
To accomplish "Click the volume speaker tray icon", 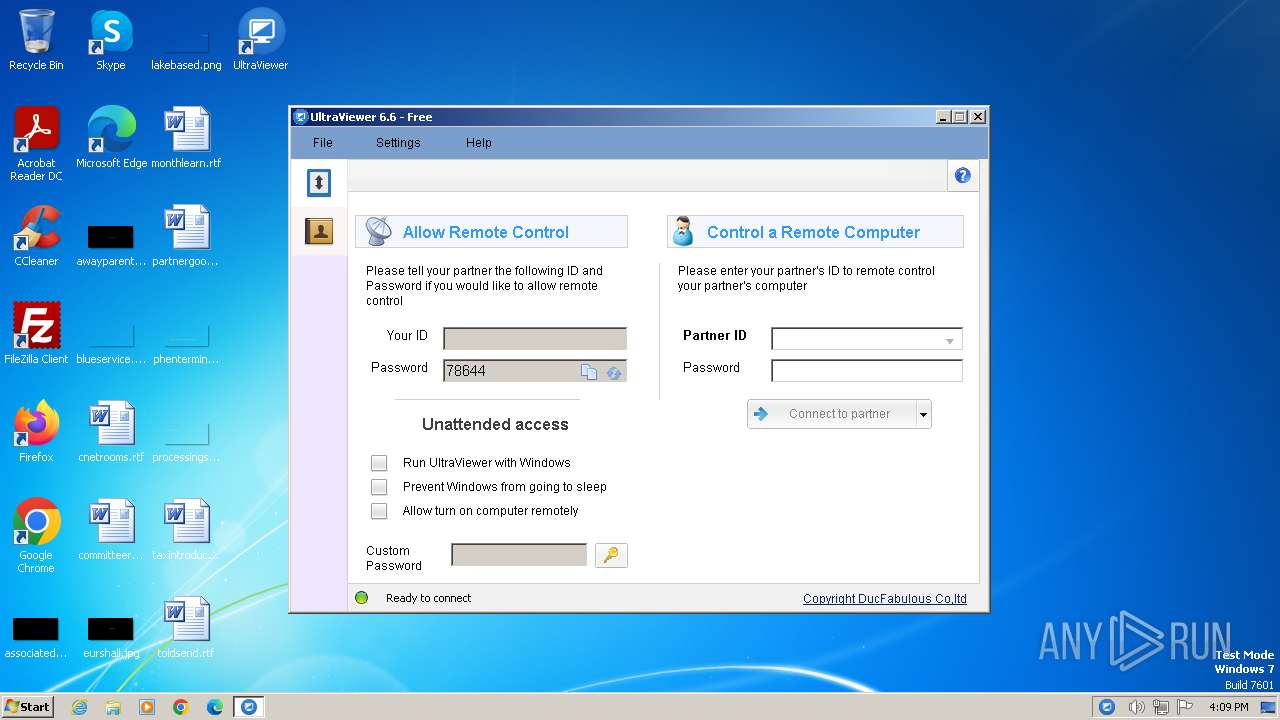I will (1136, 707).
